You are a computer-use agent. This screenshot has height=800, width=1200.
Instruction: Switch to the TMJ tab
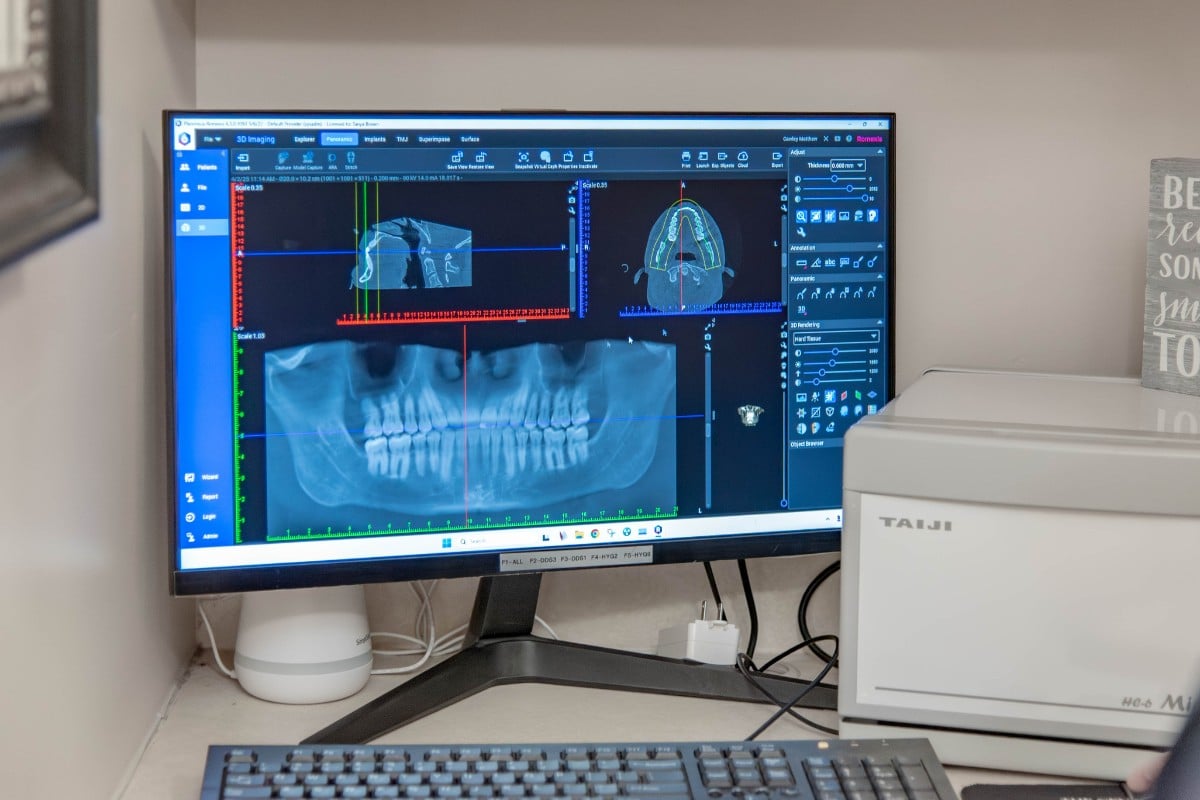[x=402, y=139]
